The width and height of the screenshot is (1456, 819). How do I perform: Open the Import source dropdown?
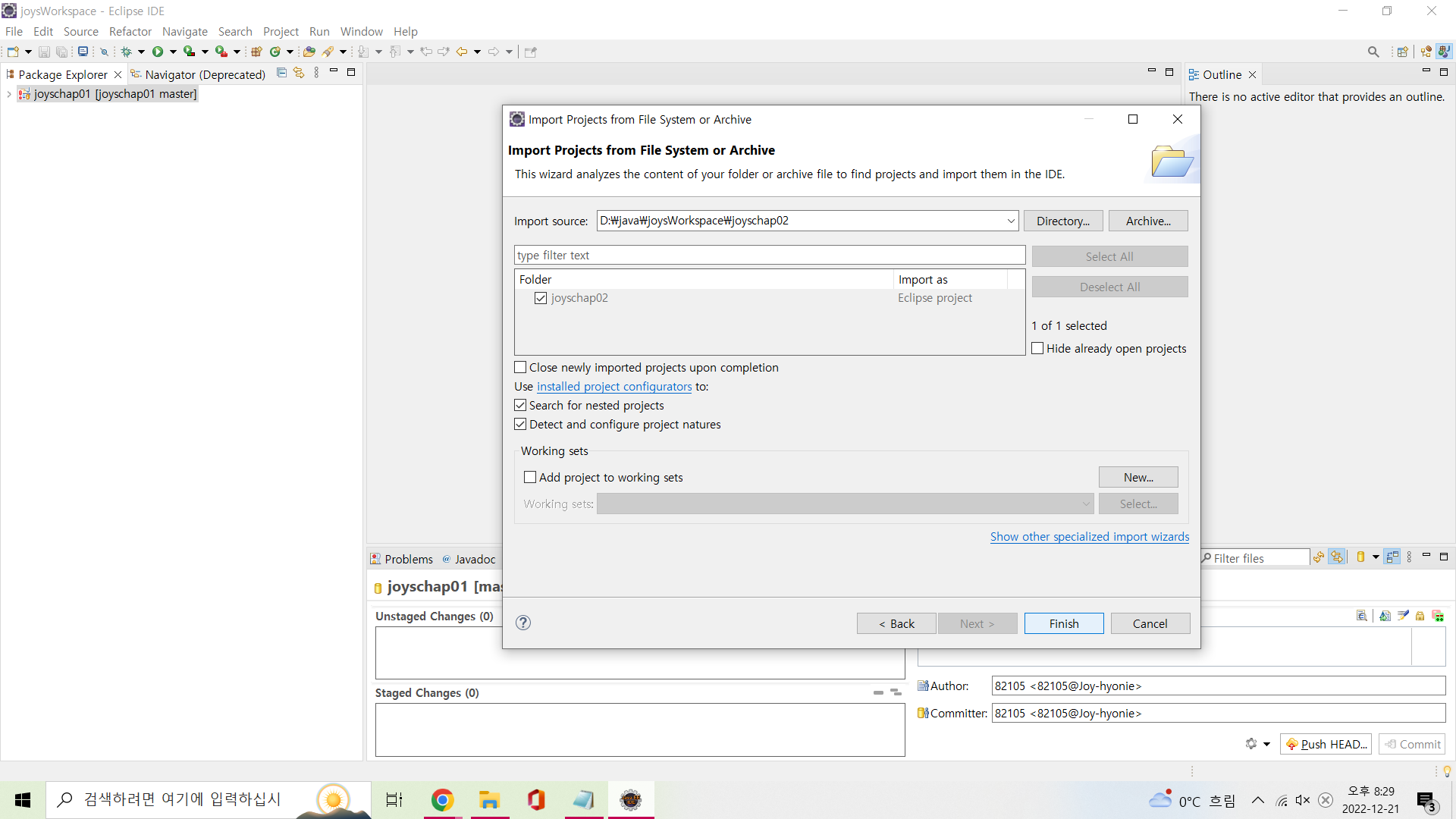click(x=1011, y=221)
